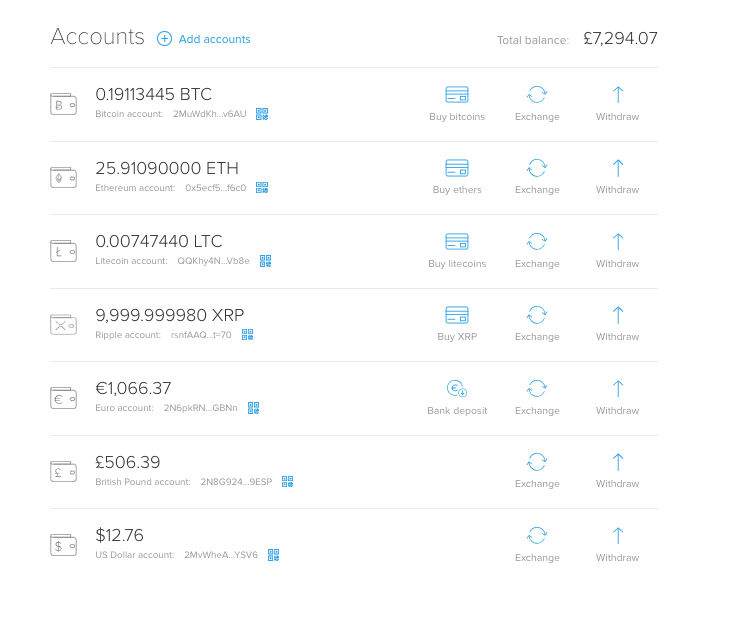This screenshot has height=626, width=733.
Task: Select the 0.19113445 BTC balance
Action: [153, 94]
